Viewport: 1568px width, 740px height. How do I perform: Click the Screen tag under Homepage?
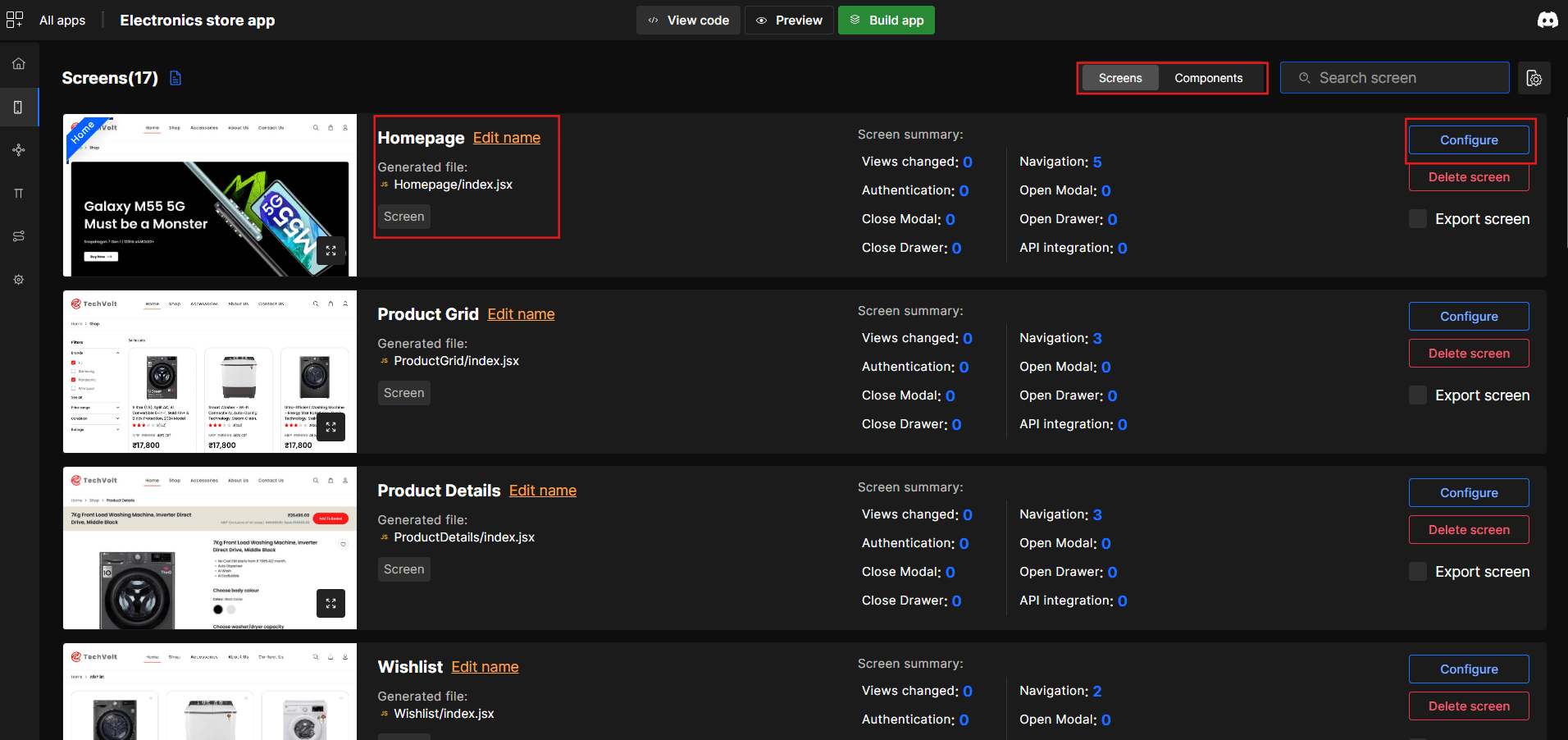pos(404,217)
